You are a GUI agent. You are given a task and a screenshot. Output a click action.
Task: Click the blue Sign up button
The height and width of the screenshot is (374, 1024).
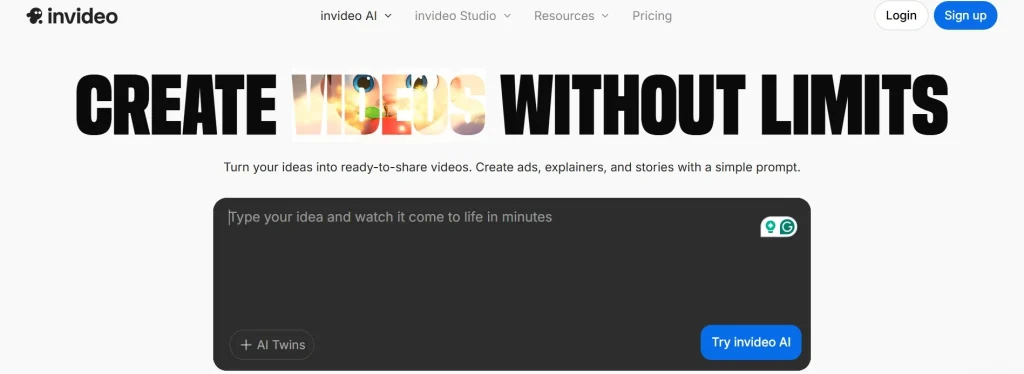[x=965, y=16]
